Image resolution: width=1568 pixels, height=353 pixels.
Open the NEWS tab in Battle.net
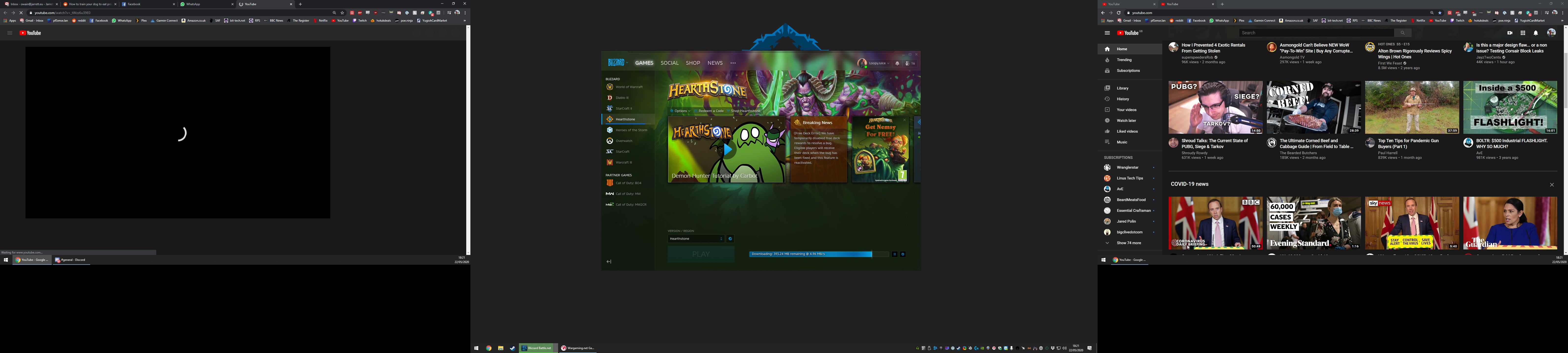click(x=715, y=63)
